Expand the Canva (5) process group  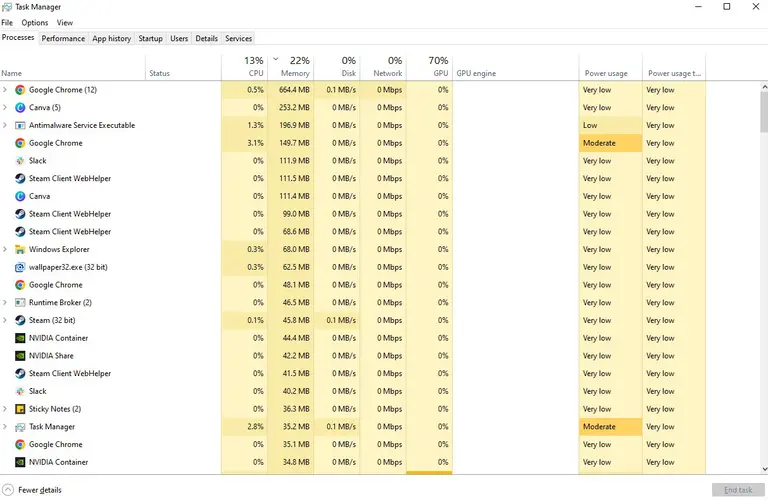pos(6,108)
